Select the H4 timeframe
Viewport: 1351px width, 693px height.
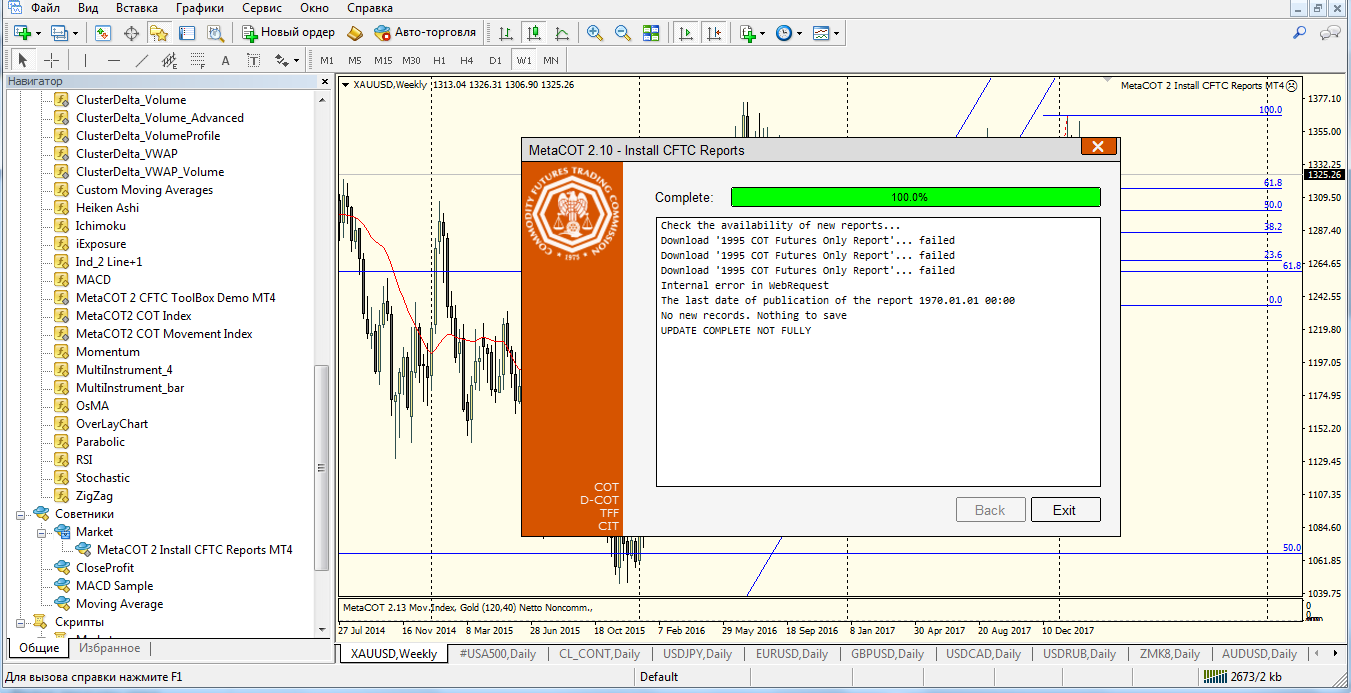(x=467, y=60)
